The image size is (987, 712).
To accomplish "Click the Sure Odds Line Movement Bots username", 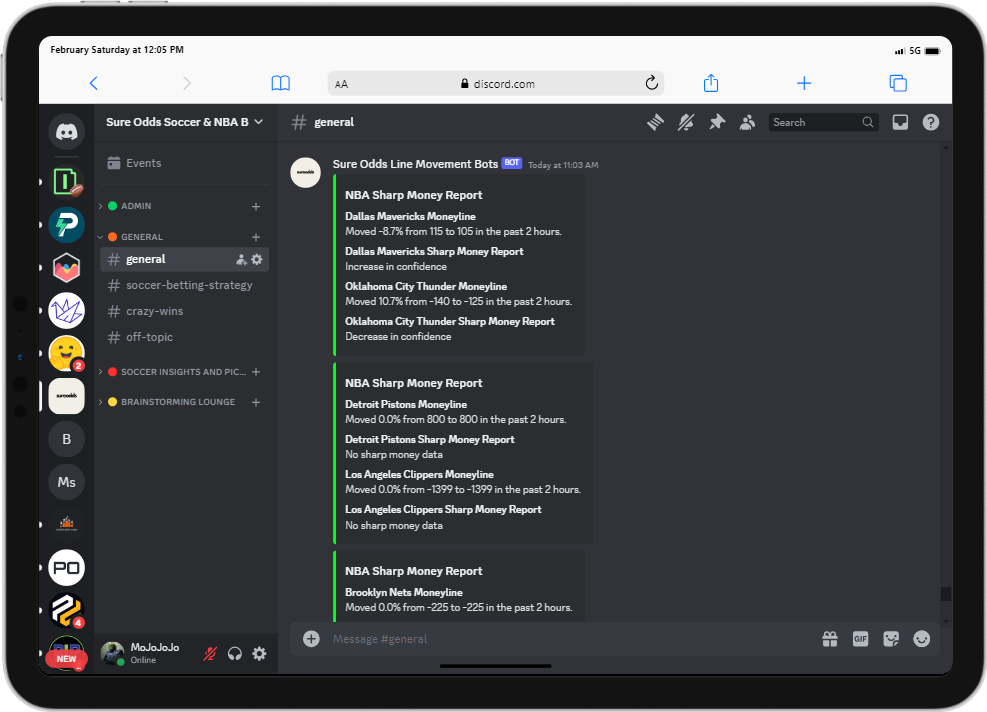I will point(415,164).
